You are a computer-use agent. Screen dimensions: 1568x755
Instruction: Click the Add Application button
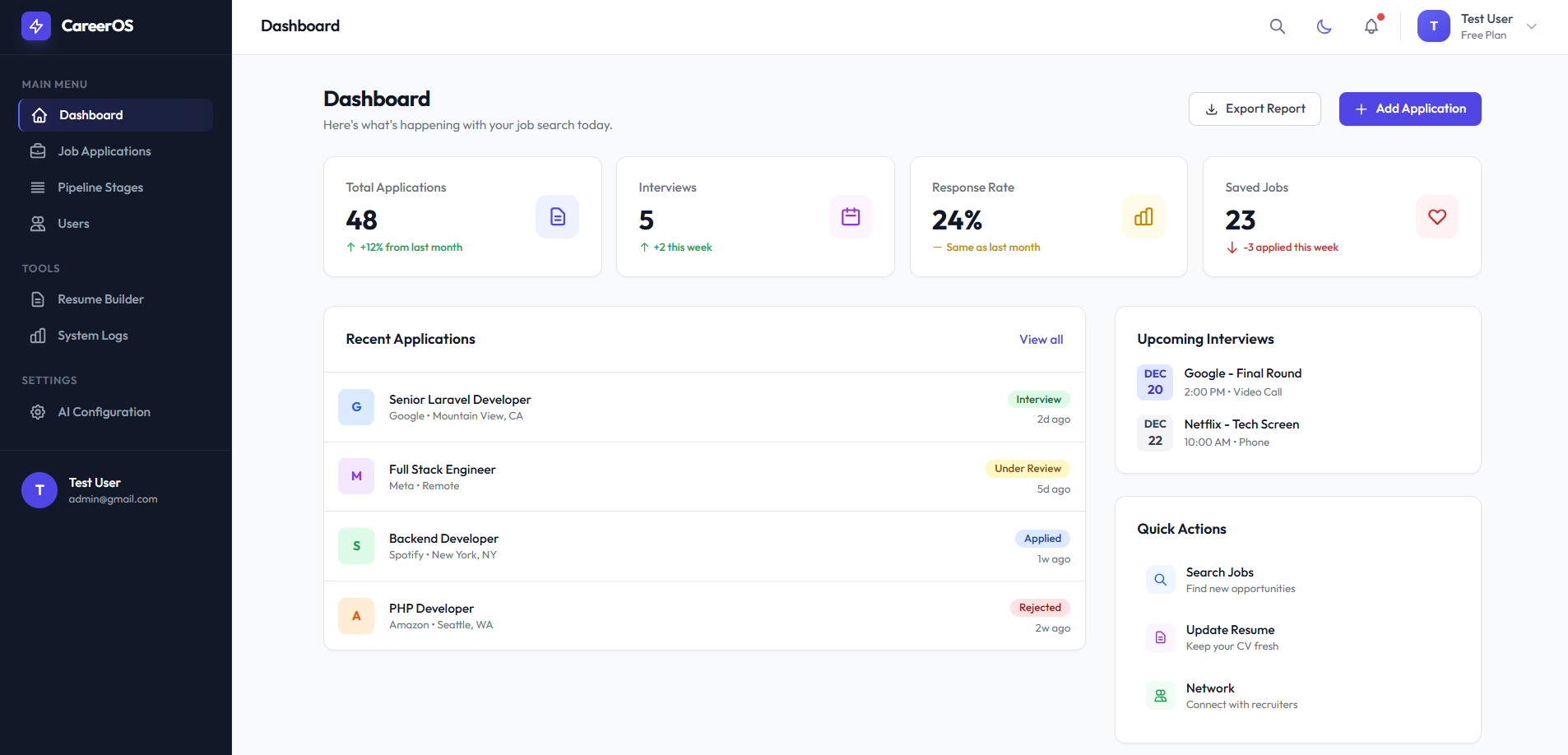coord(1410,109)
